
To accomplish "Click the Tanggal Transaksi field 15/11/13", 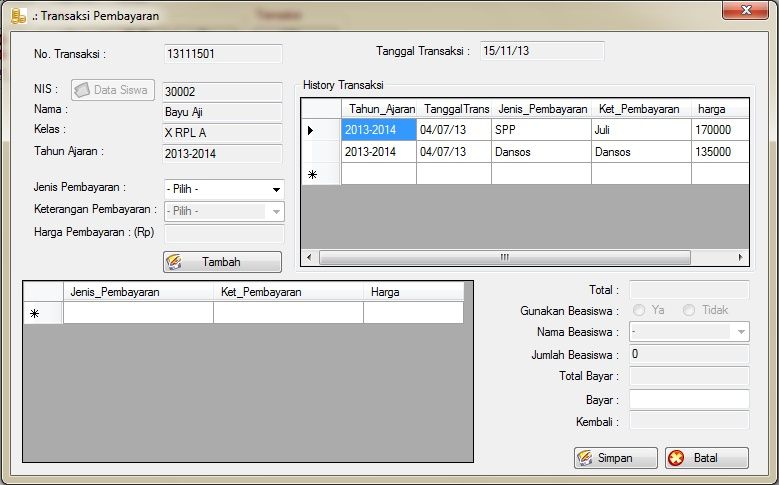I will 542,51.
